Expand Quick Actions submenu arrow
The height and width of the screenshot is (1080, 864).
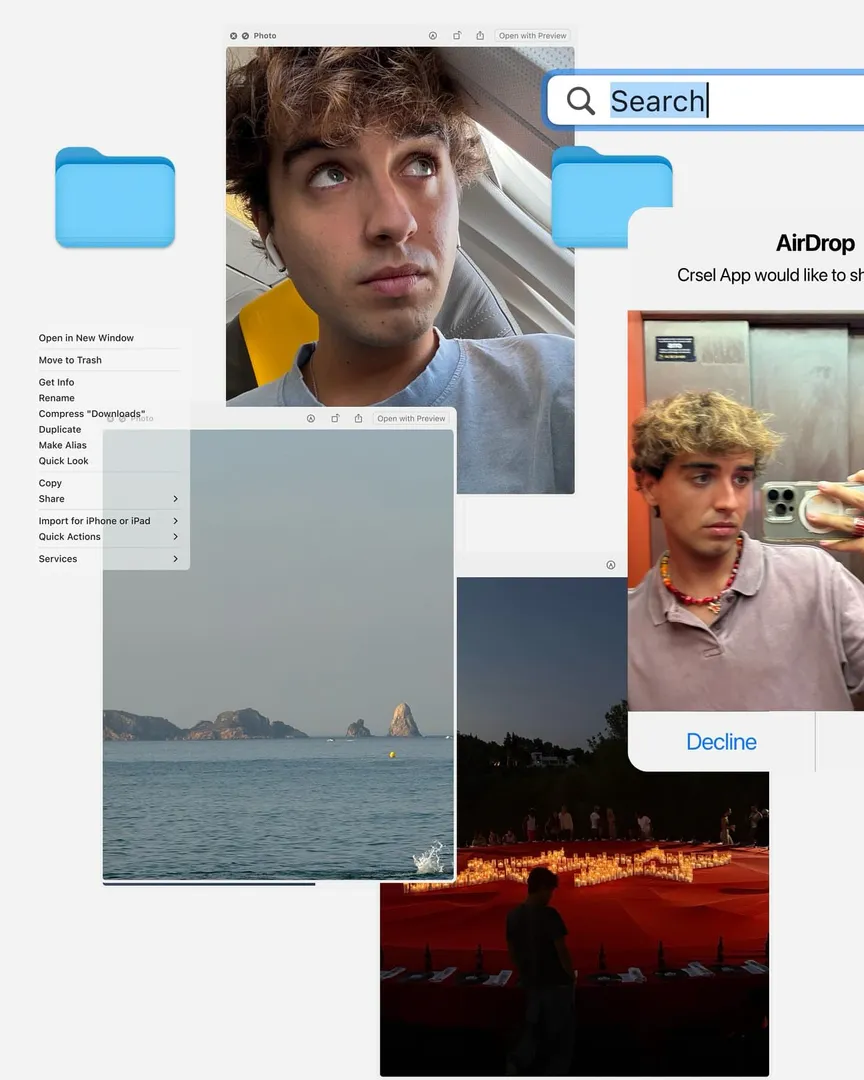click(176, 537)
